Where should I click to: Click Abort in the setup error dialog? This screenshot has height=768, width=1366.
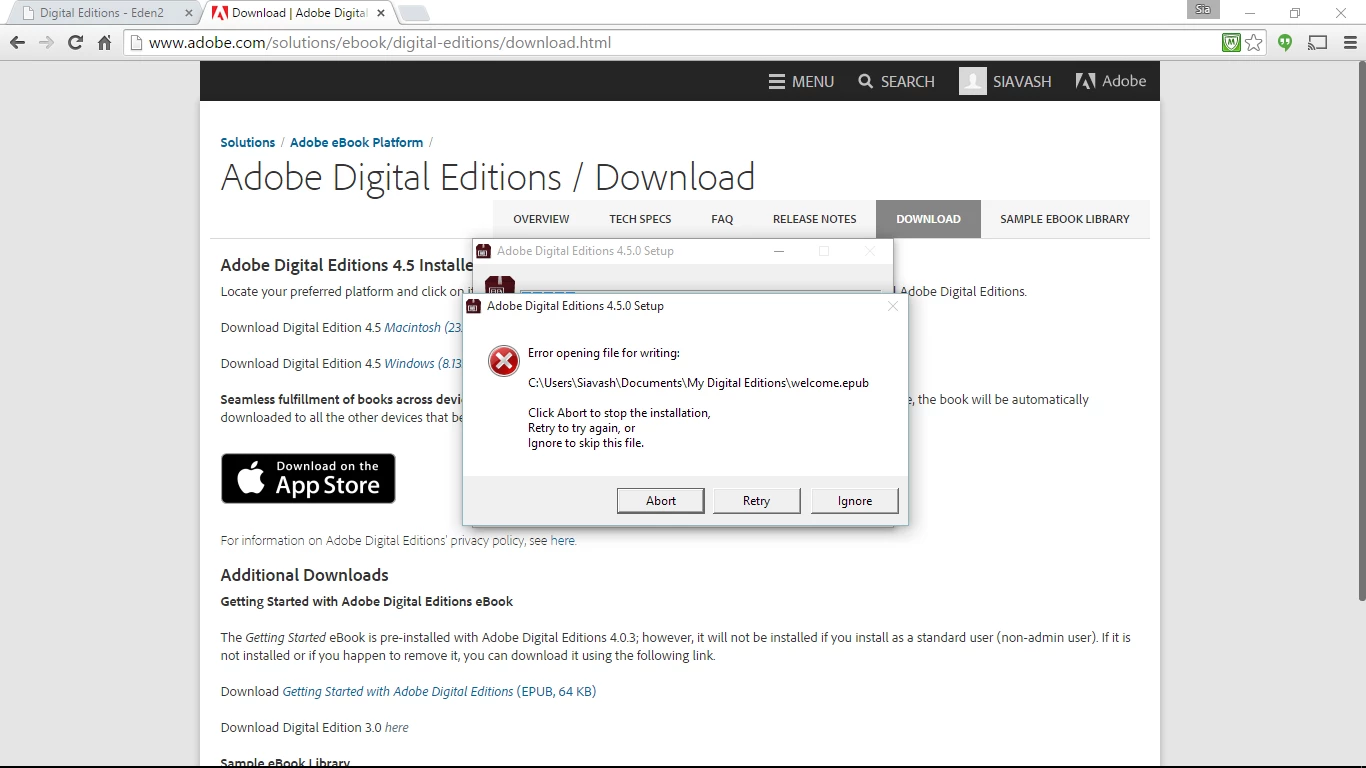[x=661, y=501]
